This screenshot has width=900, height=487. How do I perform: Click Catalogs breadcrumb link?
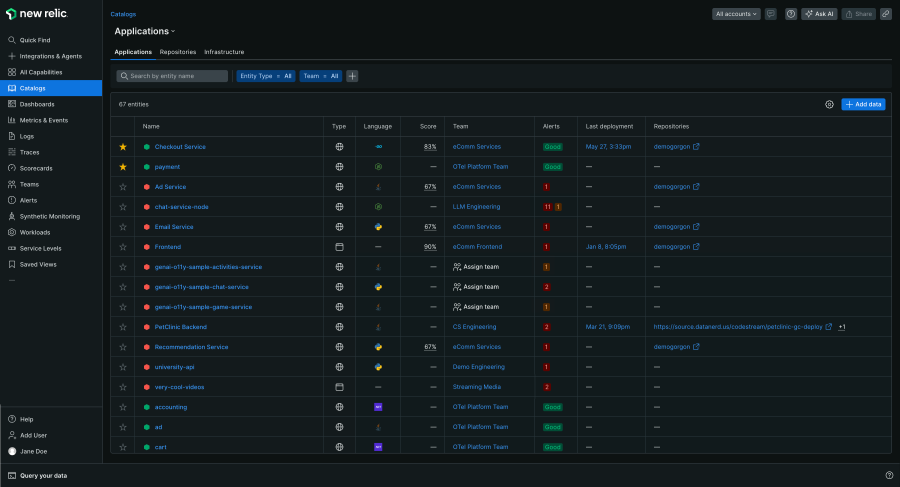123,14
